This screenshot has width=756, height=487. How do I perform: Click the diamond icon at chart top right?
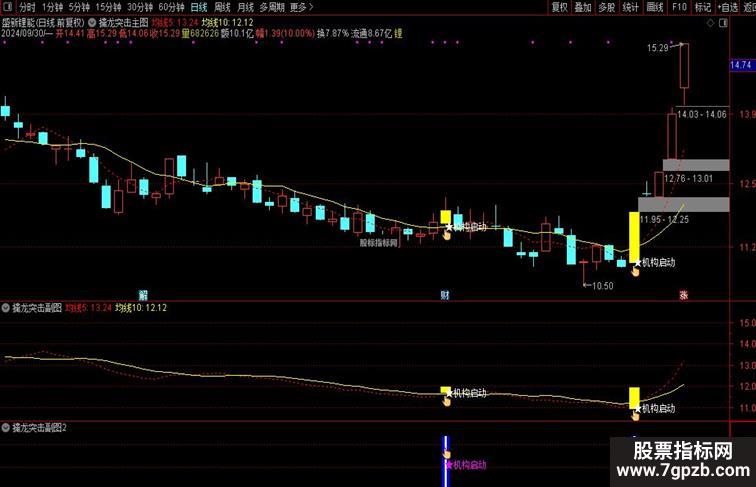pos(710,23)
